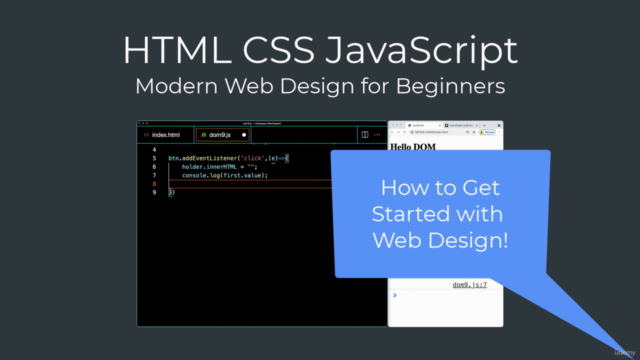The height and width of the screenshot is (360, 640).
Task: Click the console.log(first.value) code line
Action: click(x=225, y=176)
